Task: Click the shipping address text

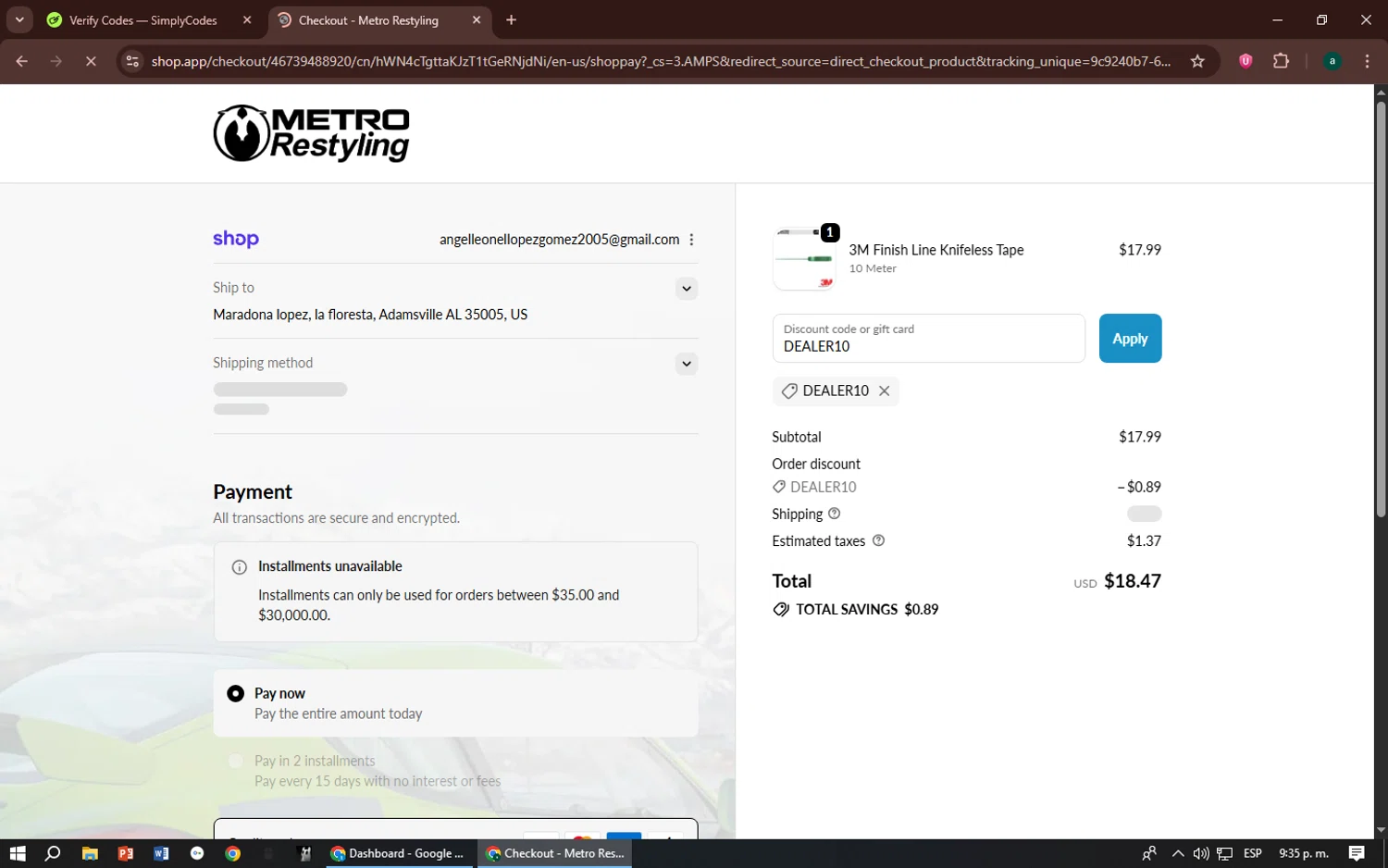Action: 370,315
